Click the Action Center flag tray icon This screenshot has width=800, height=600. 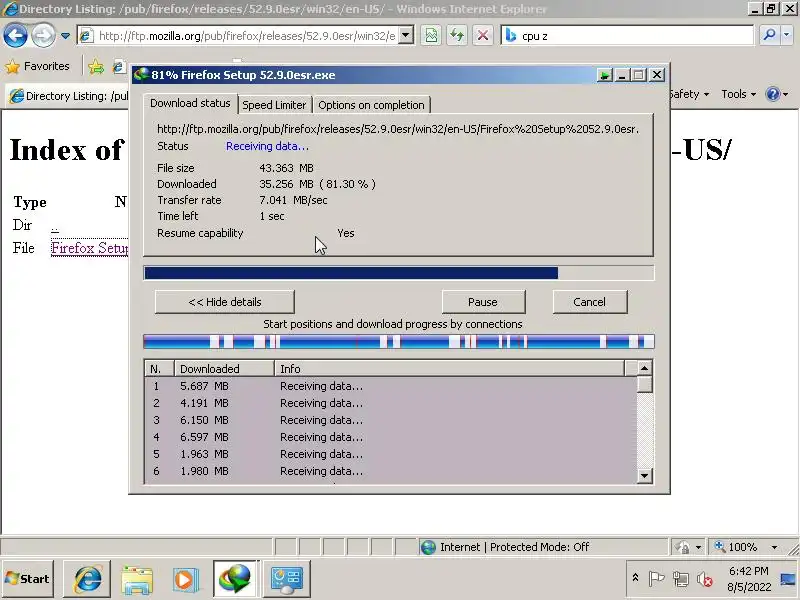tap(656, 579)
